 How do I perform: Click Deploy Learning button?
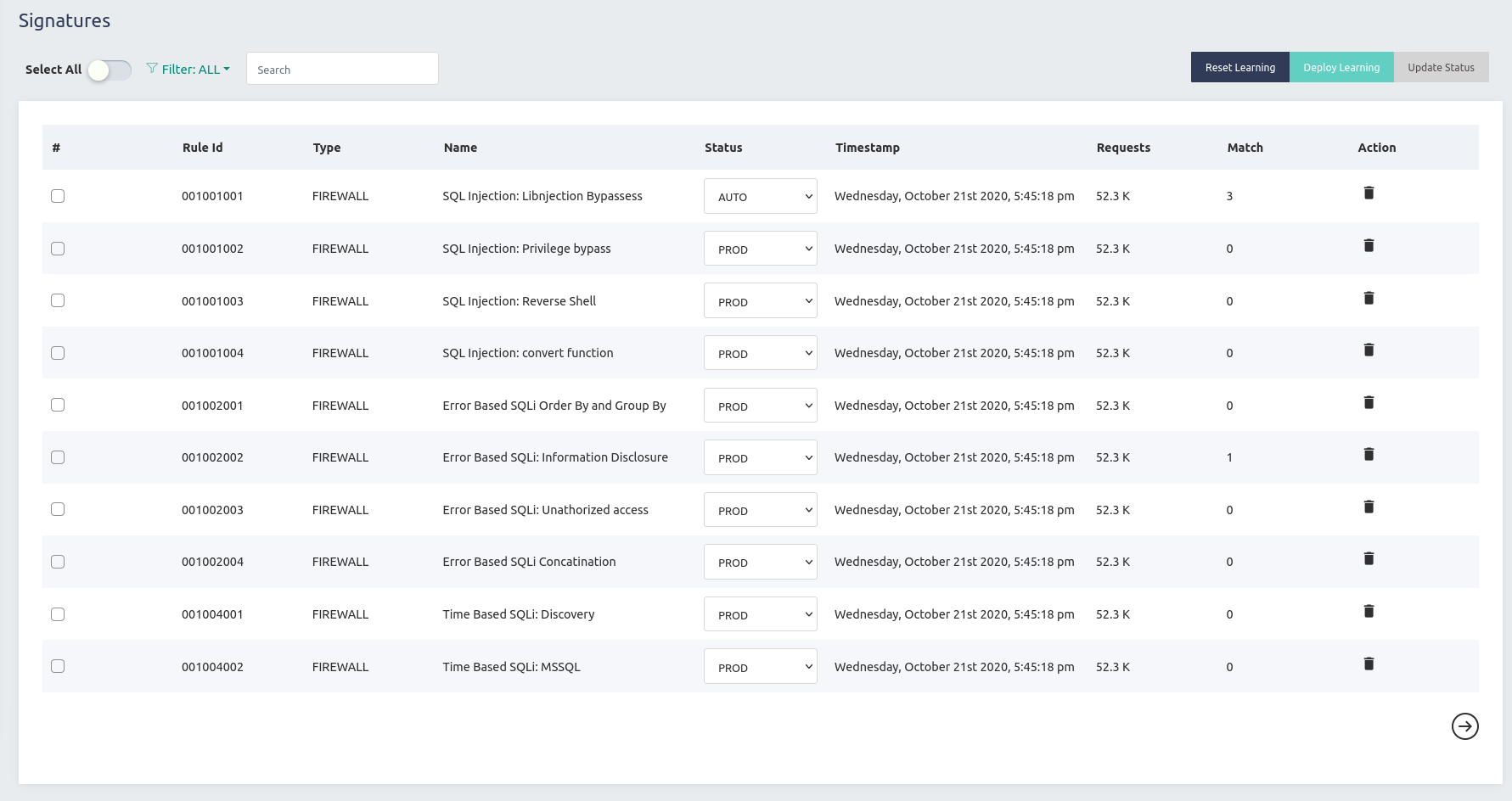(x=1341, y=67)
